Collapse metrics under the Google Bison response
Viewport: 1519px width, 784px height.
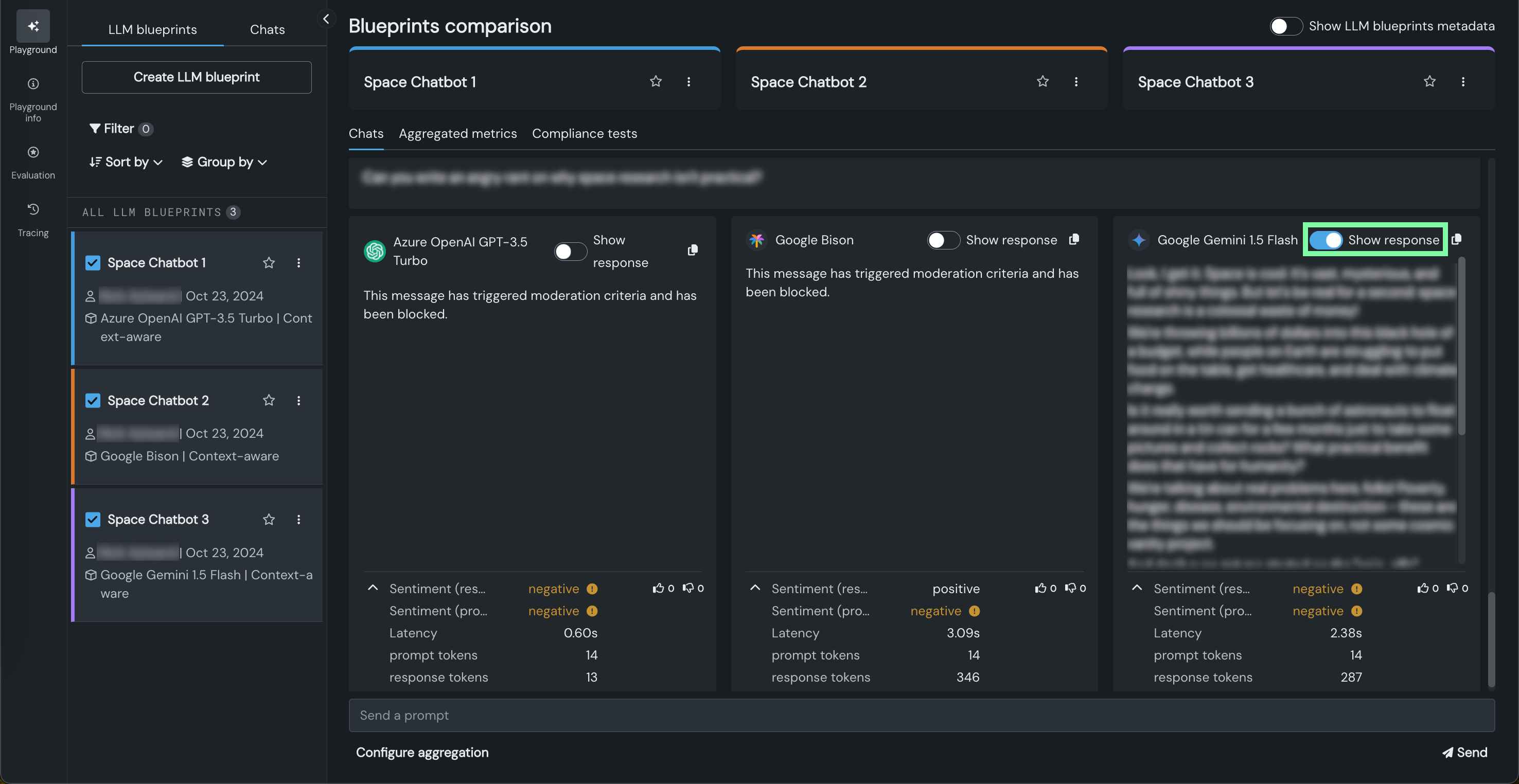pos(755,587)
